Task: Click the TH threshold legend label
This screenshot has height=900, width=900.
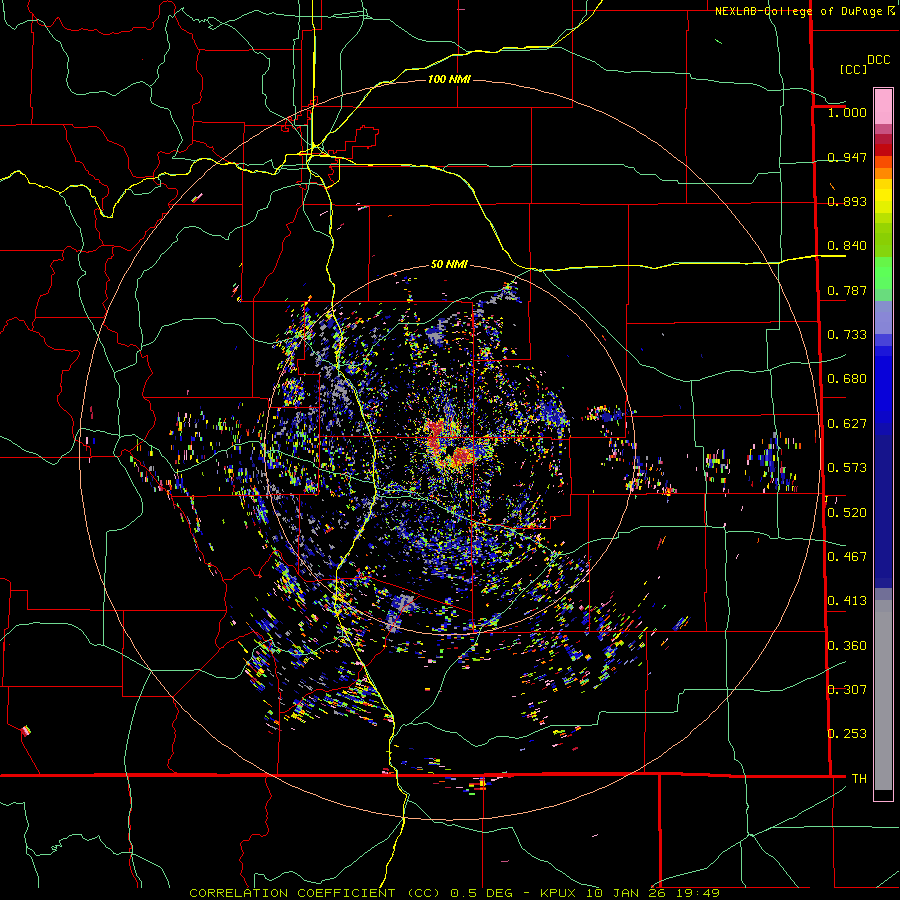Action: 859,779
